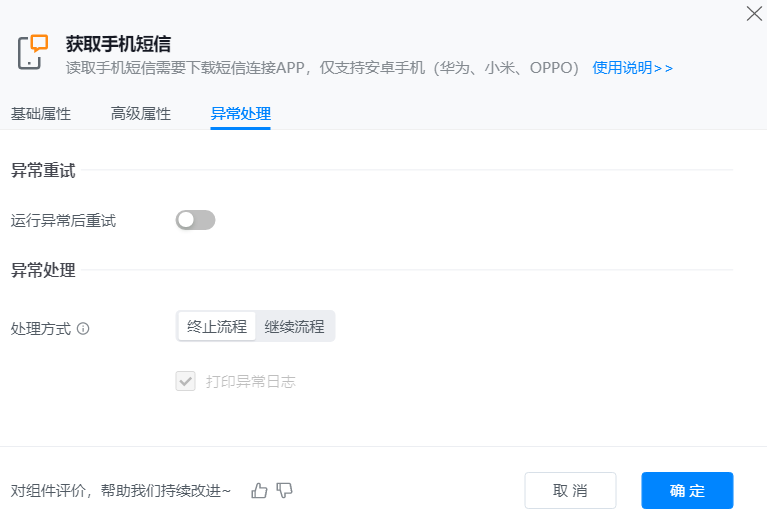
Task: Give thumbs down rating to component
Action: [x=285, y=490]
